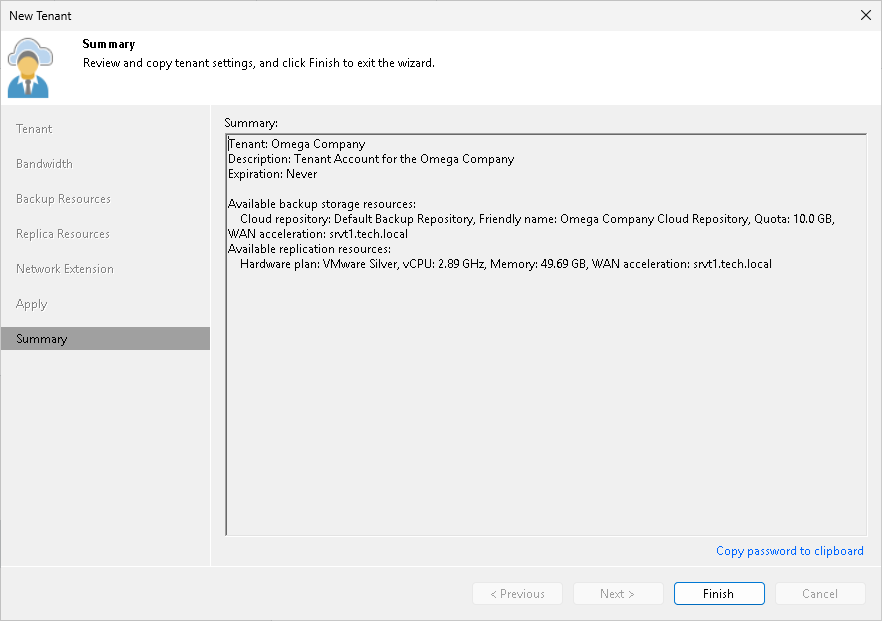Go to the Backup Resources step
Image resolution: width=882 pixels, height=621 pixels.
pos(64,198)
